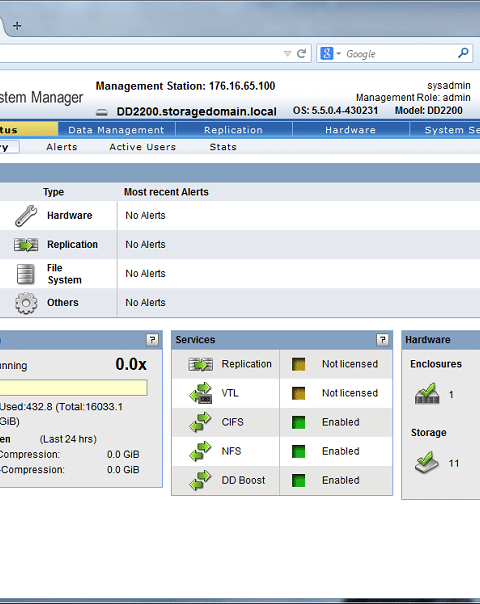
Task: Reload the page with the refresh icon
Action: 302,54
